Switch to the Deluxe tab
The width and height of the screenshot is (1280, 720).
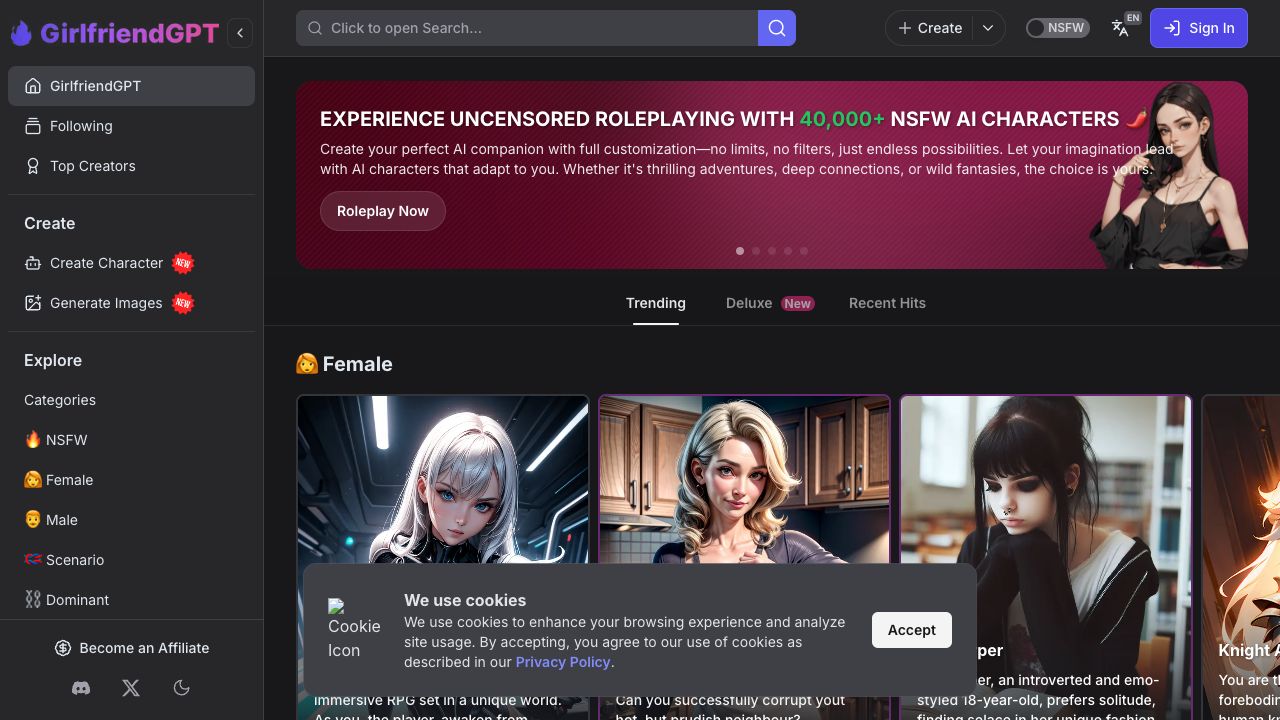[x=749, y=303]
